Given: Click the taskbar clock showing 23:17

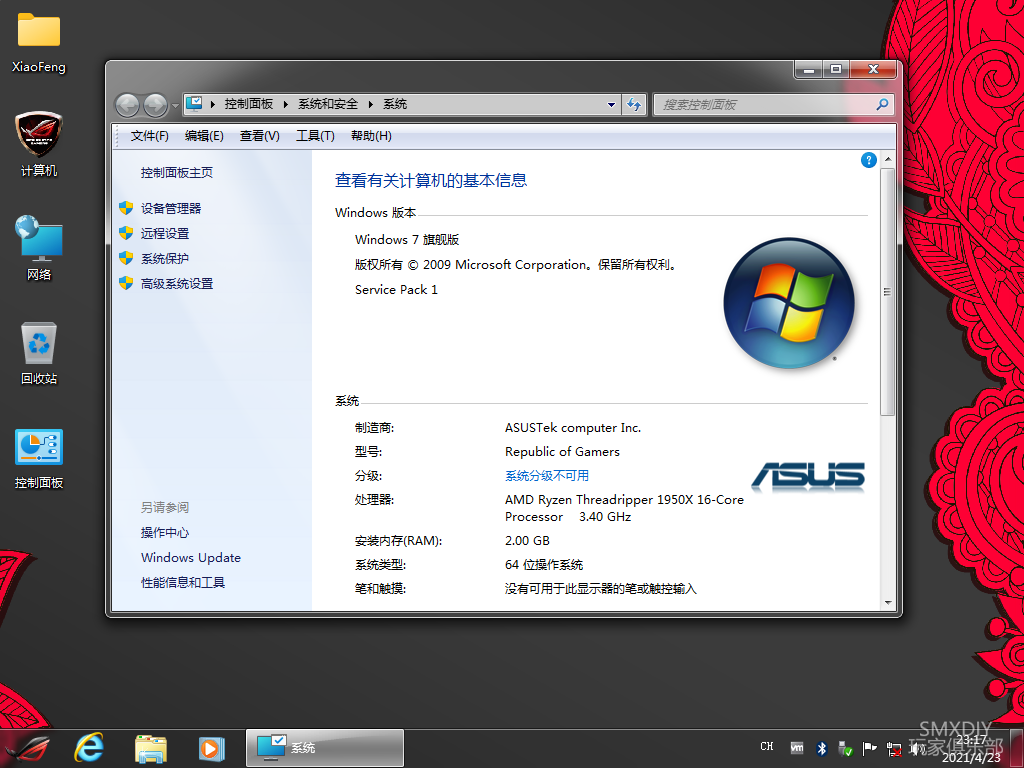Looking at the screenshot, I should [970, 748].
